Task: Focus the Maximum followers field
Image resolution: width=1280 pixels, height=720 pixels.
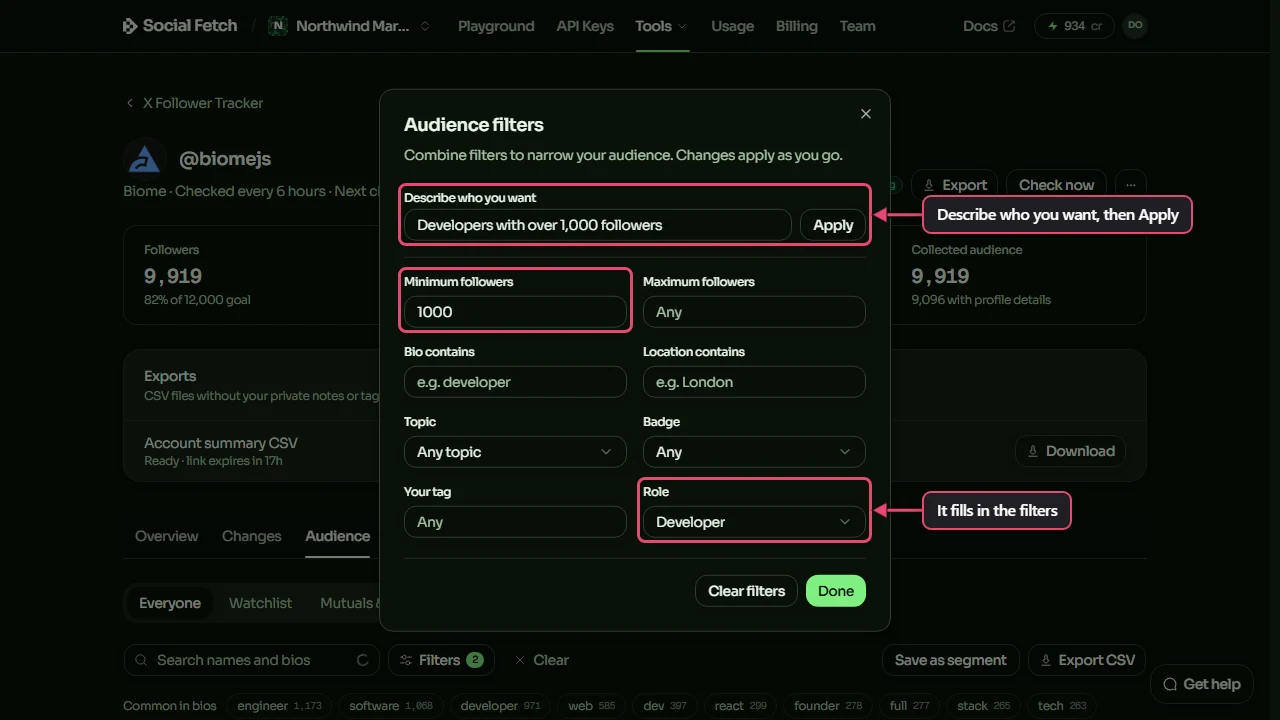Action: (754, 312)
